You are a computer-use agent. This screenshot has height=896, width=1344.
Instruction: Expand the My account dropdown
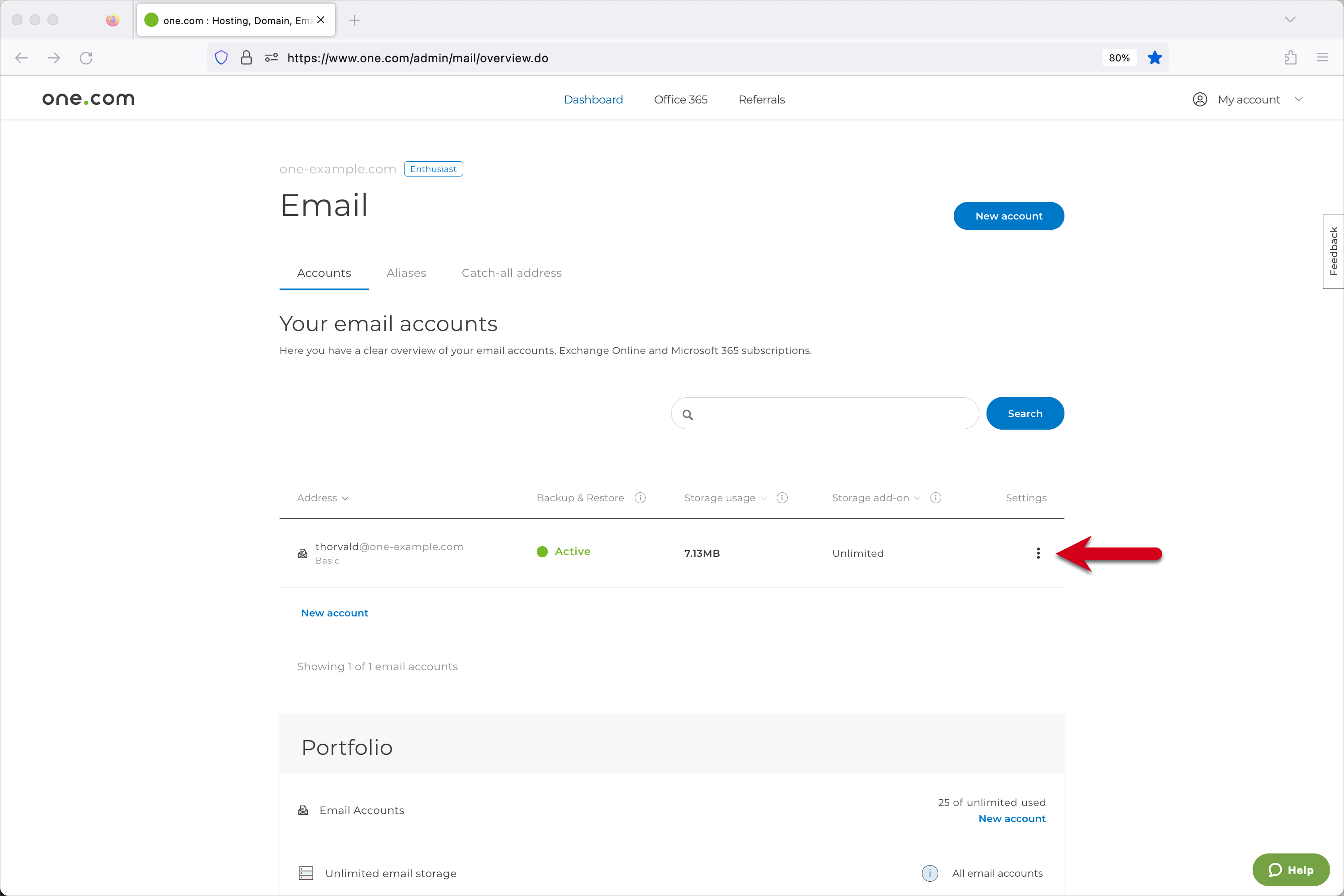1248,99
